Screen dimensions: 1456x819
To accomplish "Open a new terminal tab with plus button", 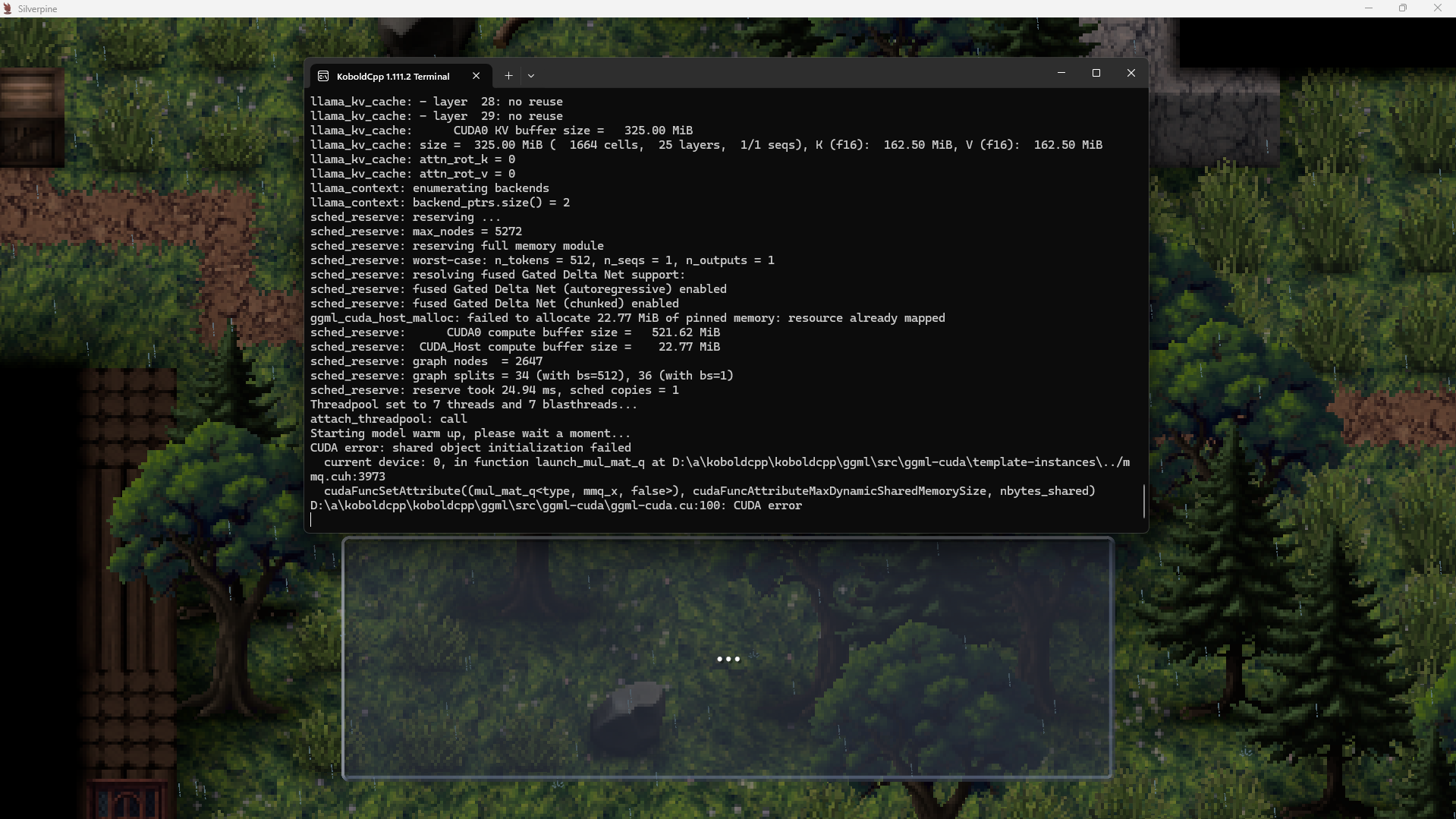I will (509, 76).
